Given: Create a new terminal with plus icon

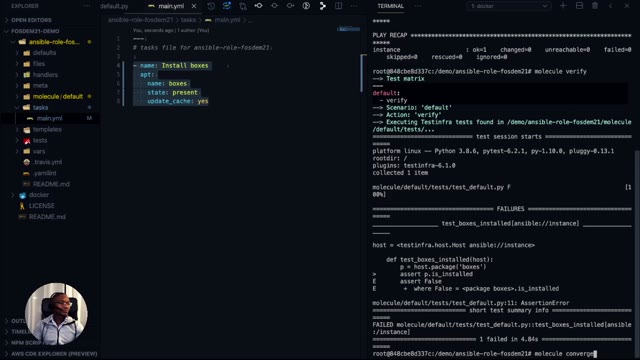Looking at the screenshot, I should click(563, 6).
